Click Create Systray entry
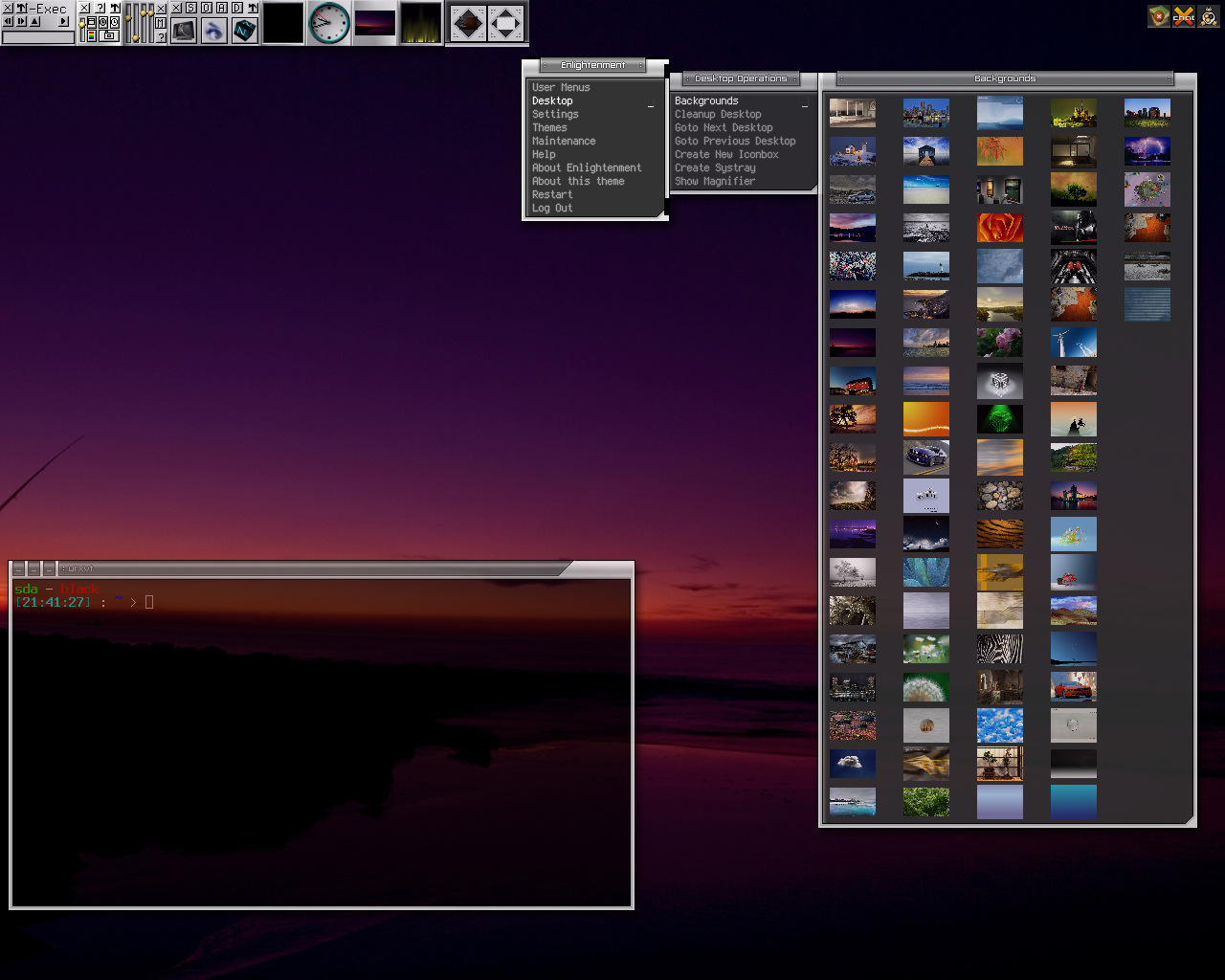Screen dimensions: 1225x980 715,167
